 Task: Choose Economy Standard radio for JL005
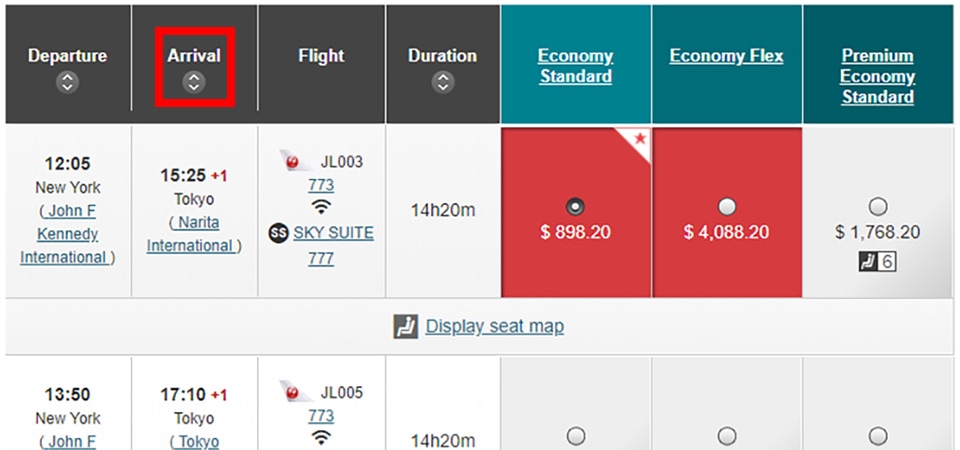[576, 436]
